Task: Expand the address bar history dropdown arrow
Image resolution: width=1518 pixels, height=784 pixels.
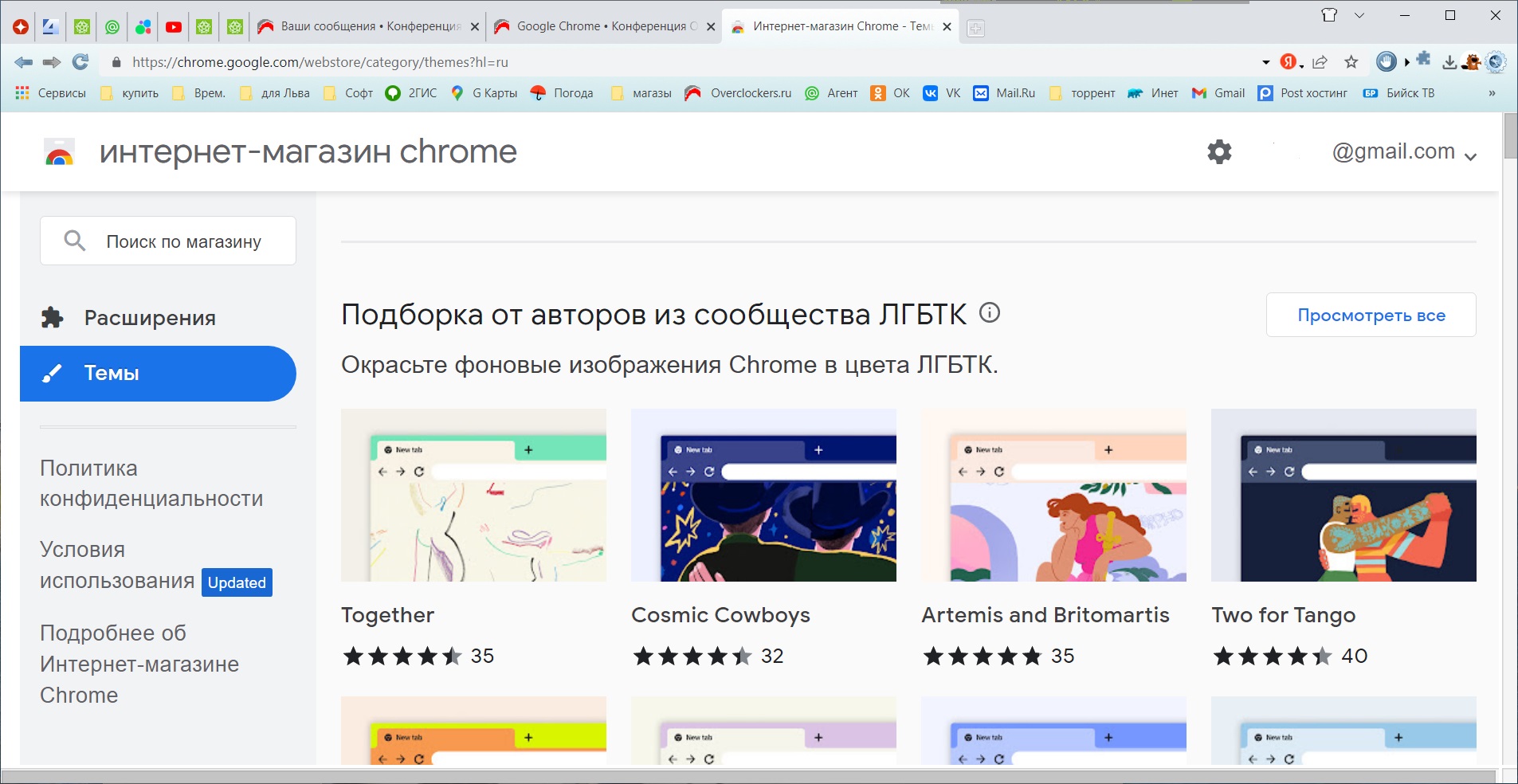Action: (1265, 62)
